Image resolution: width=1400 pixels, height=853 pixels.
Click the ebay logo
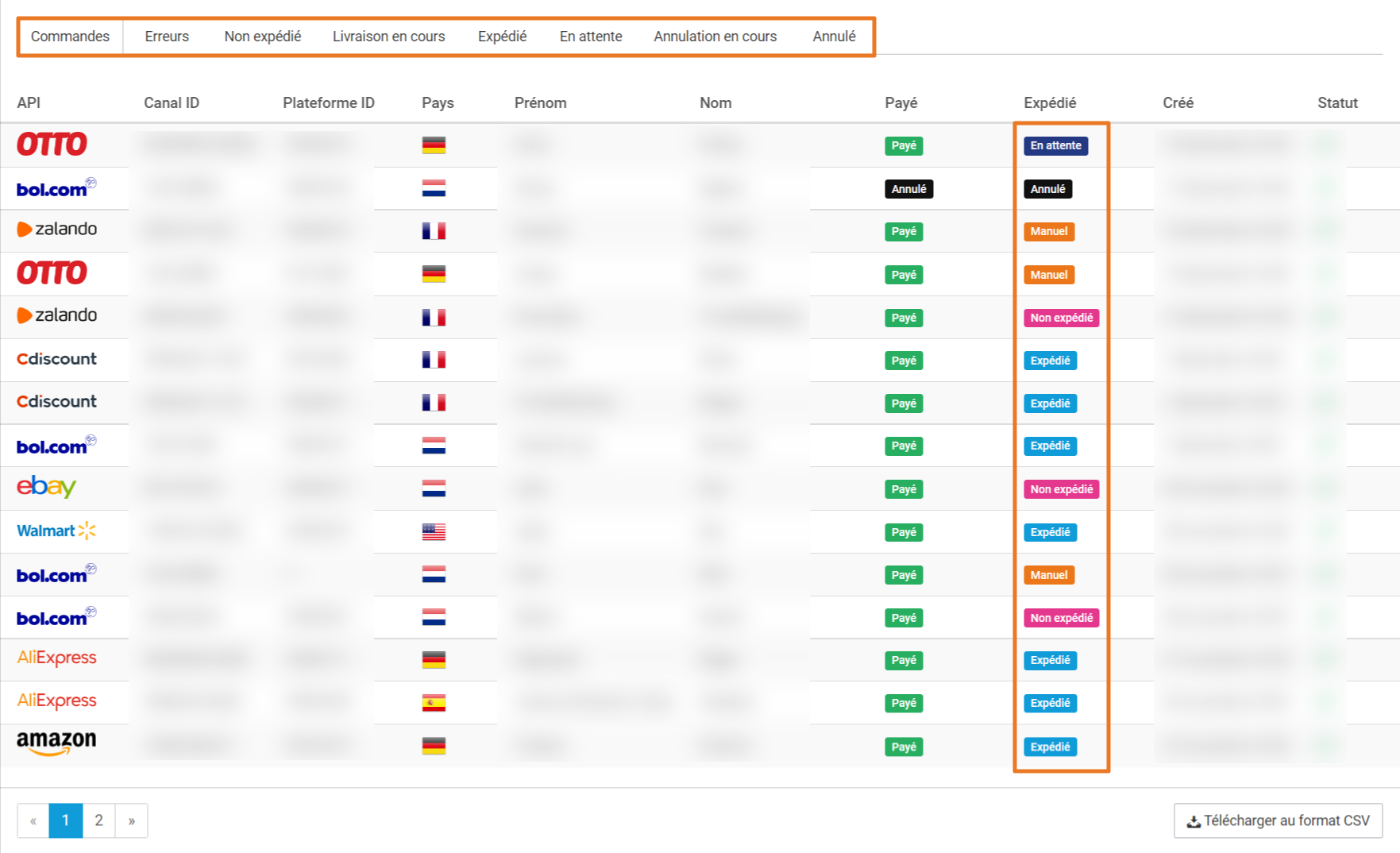[46, 486]
